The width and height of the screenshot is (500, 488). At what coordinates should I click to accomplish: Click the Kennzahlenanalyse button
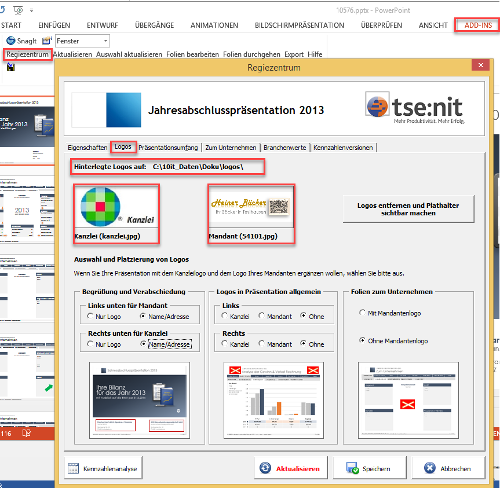(103, 468)
